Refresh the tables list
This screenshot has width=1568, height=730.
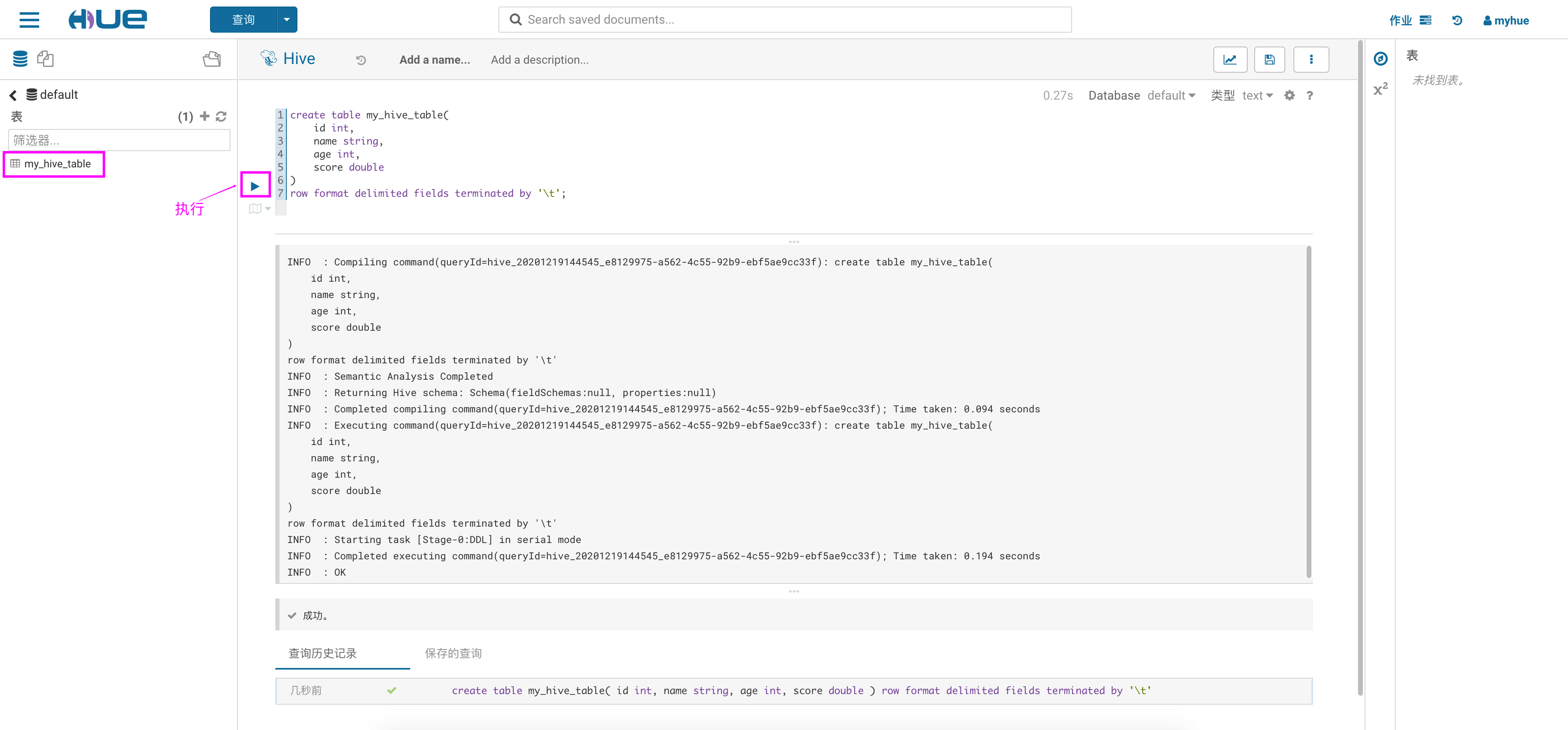point(221,116)
